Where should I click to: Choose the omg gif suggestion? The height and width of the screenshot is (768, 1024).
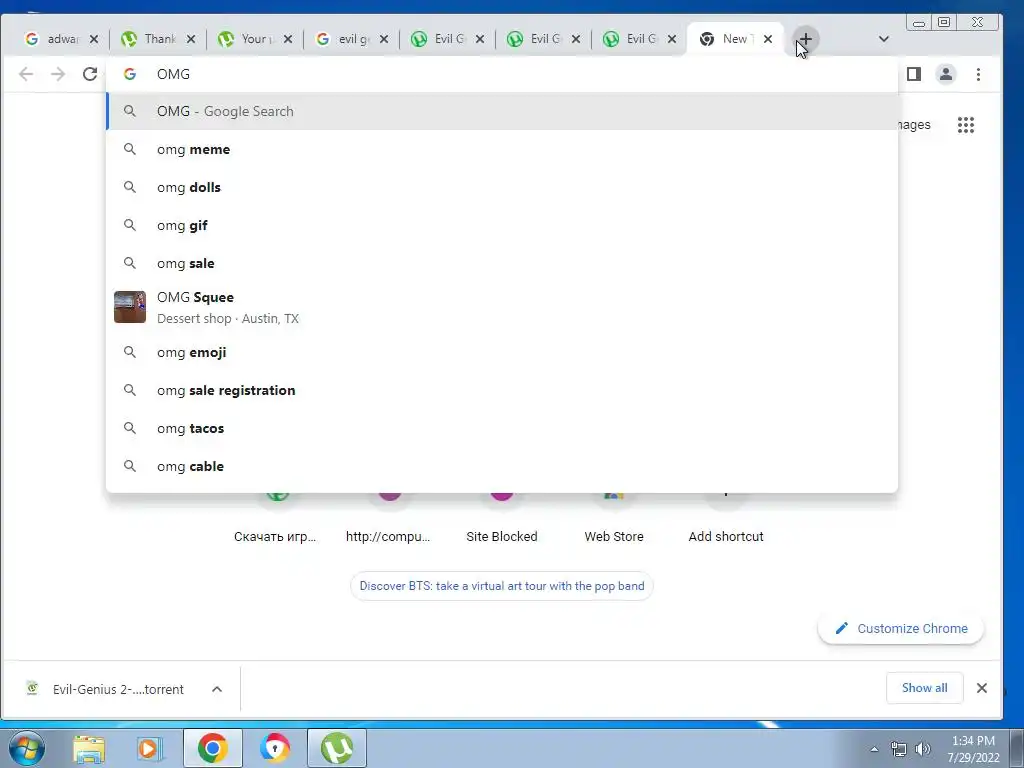point(502,225)
